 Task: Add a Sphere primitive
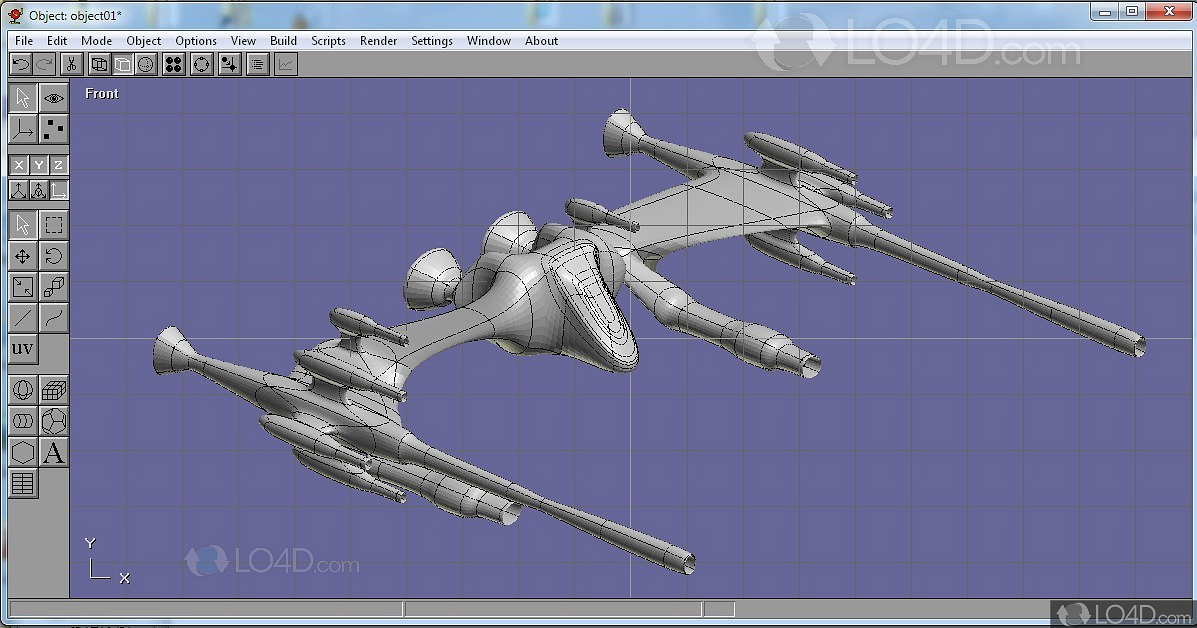click(x=23, y=390)
